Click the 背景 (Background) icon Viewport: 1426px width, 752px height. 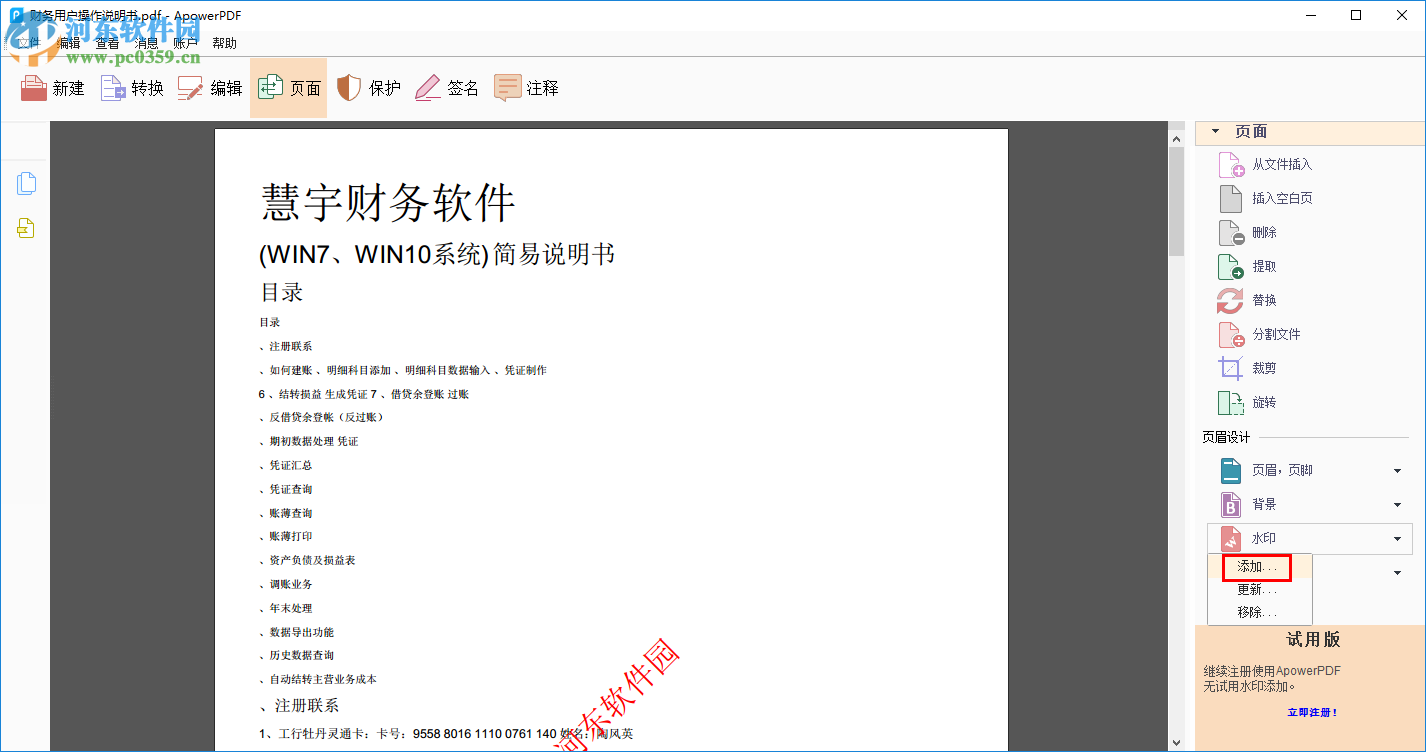1230,504
